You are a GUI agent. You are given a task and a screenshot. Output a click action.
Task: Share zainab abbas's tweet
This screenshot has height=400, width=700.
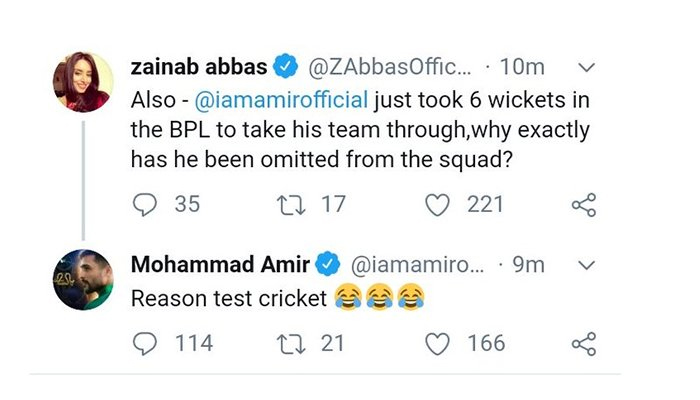[x=582, y=205]
